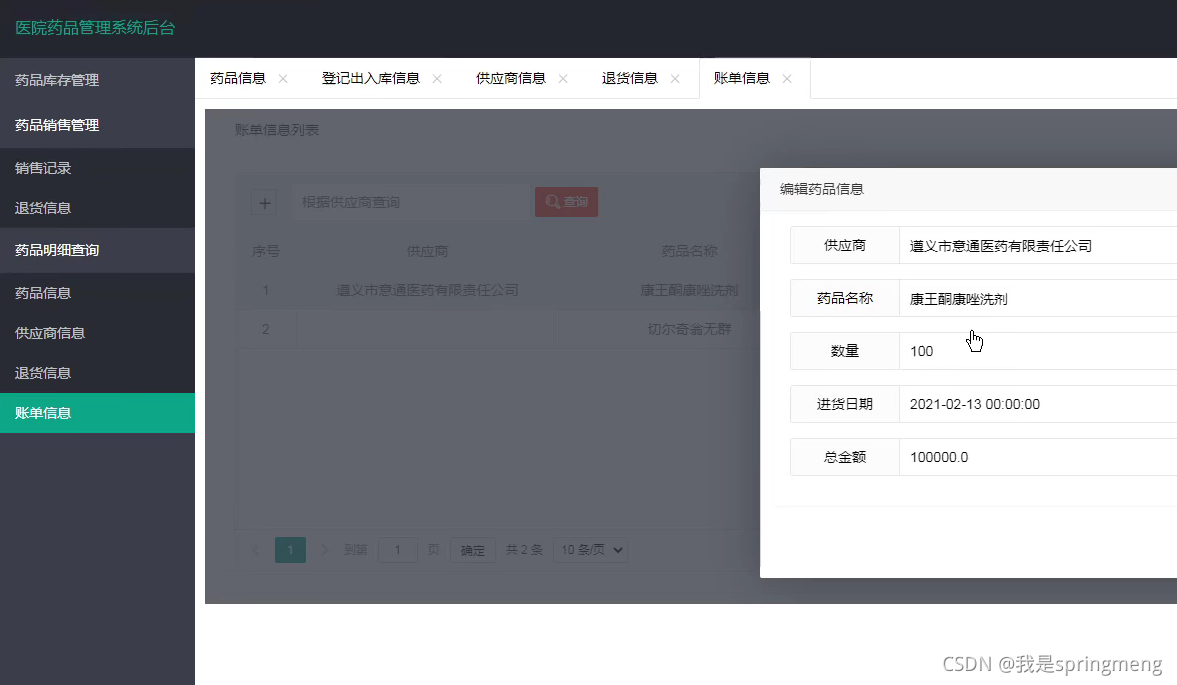This screenshot has width=1177, height=685.
Task: Click the 确定 pagination confirm button
Action: pyautogui.click(x=472, y=550)
